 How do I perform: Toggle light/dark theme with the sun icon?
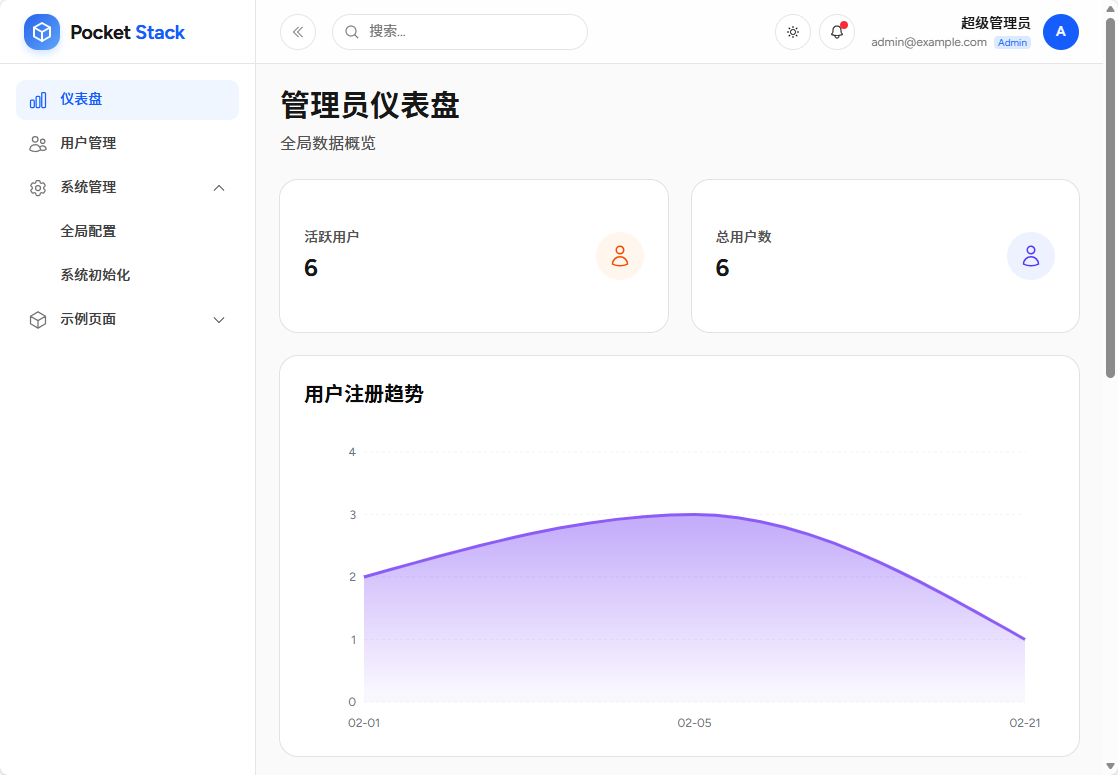(792, 32)
